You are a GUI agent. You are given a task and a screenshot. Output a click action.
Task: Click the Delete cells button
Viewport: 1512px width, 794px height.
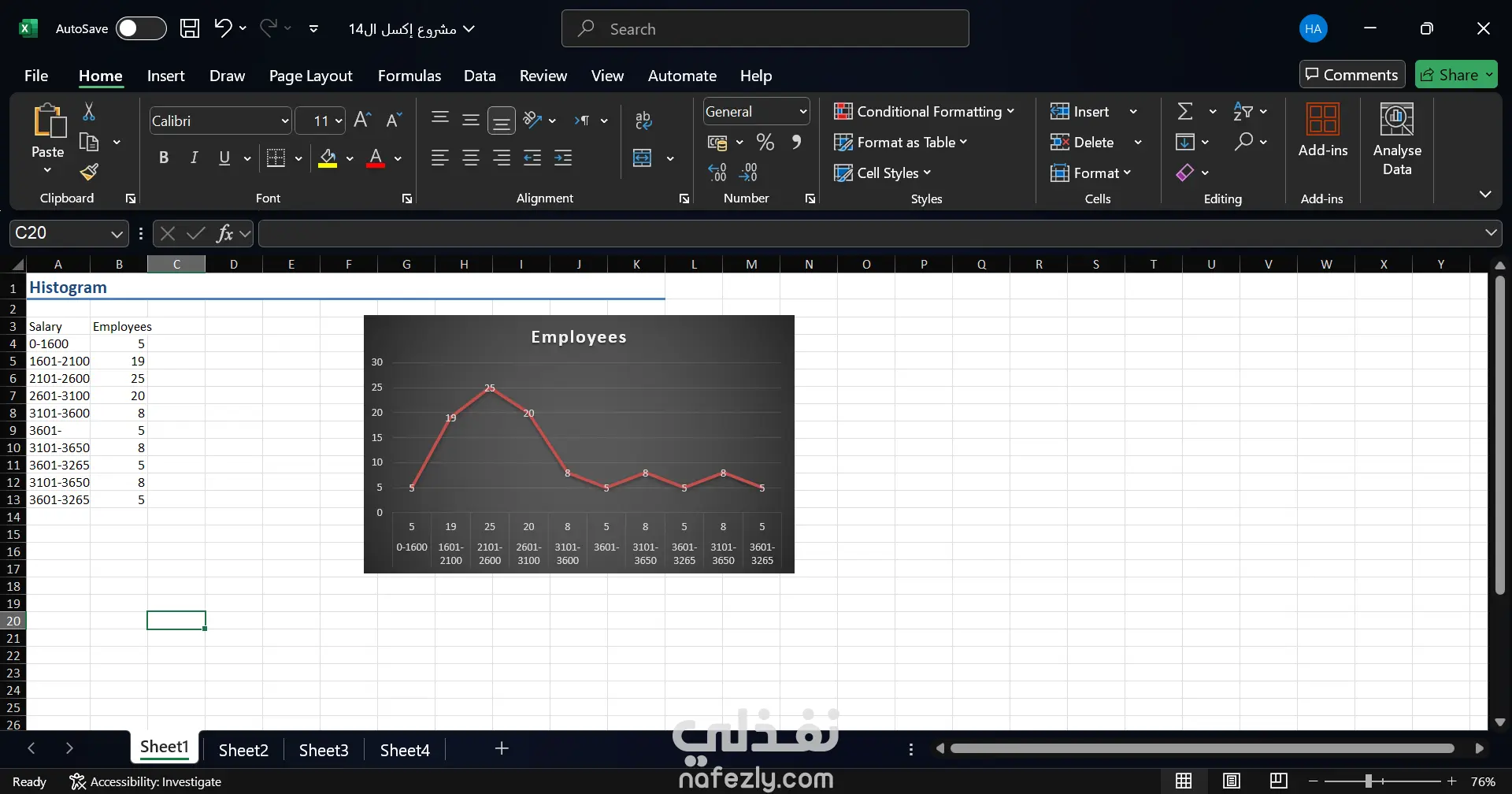pos(1082,143)
